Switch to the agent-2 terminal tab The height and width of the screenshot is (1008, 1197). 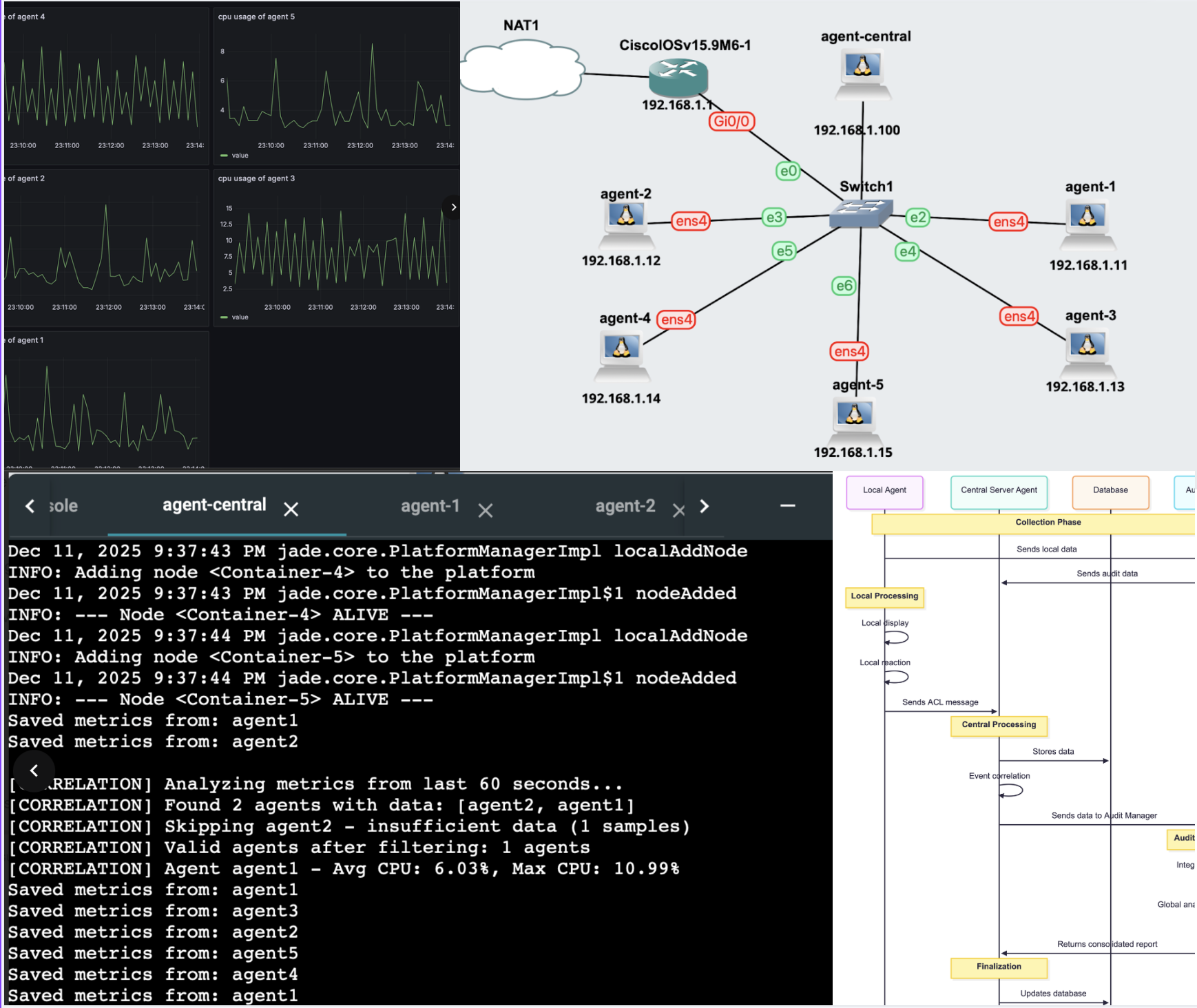[x=625, y=506]
